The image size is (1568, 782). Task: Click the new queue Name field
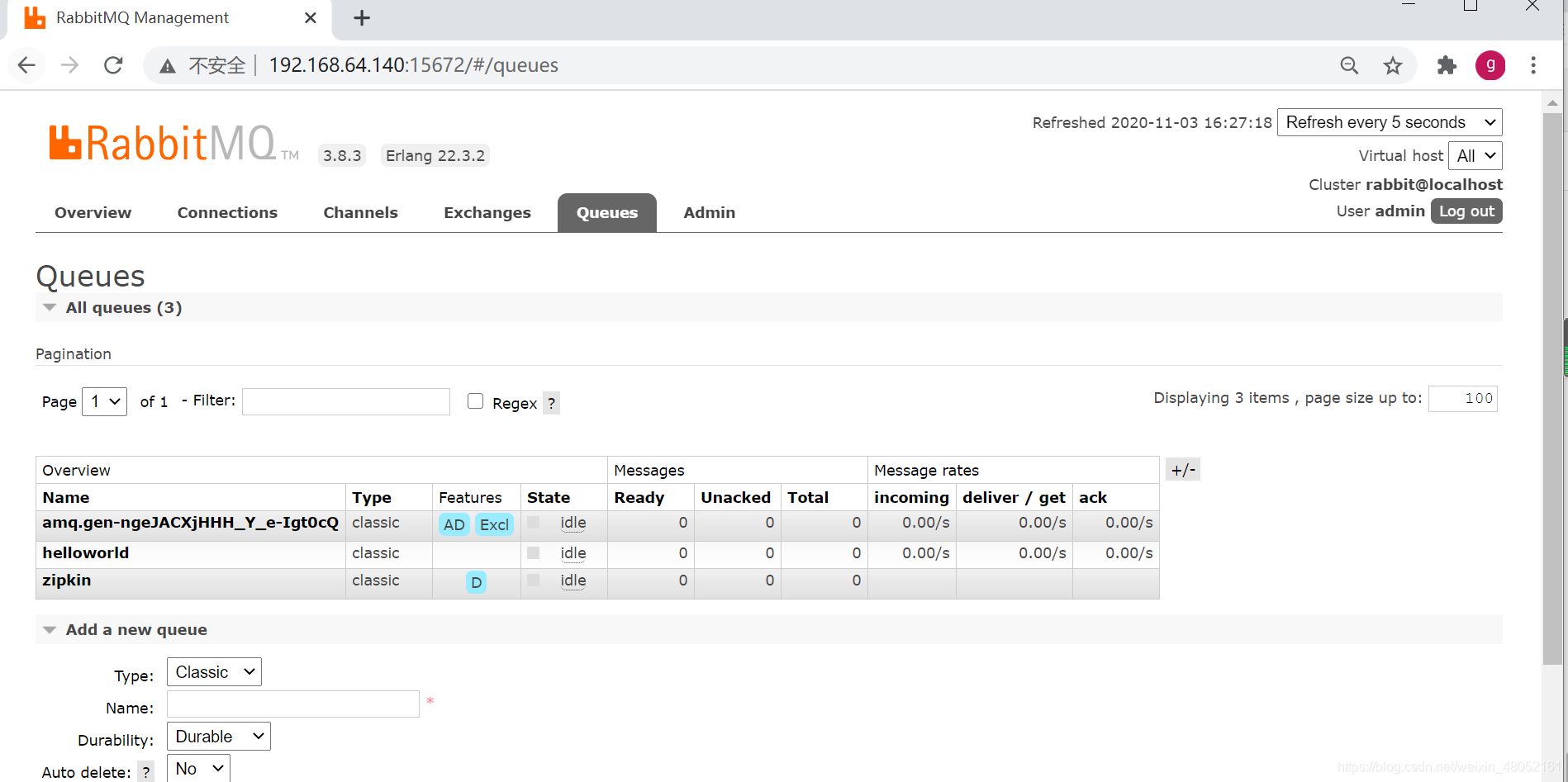pos(293,704)
